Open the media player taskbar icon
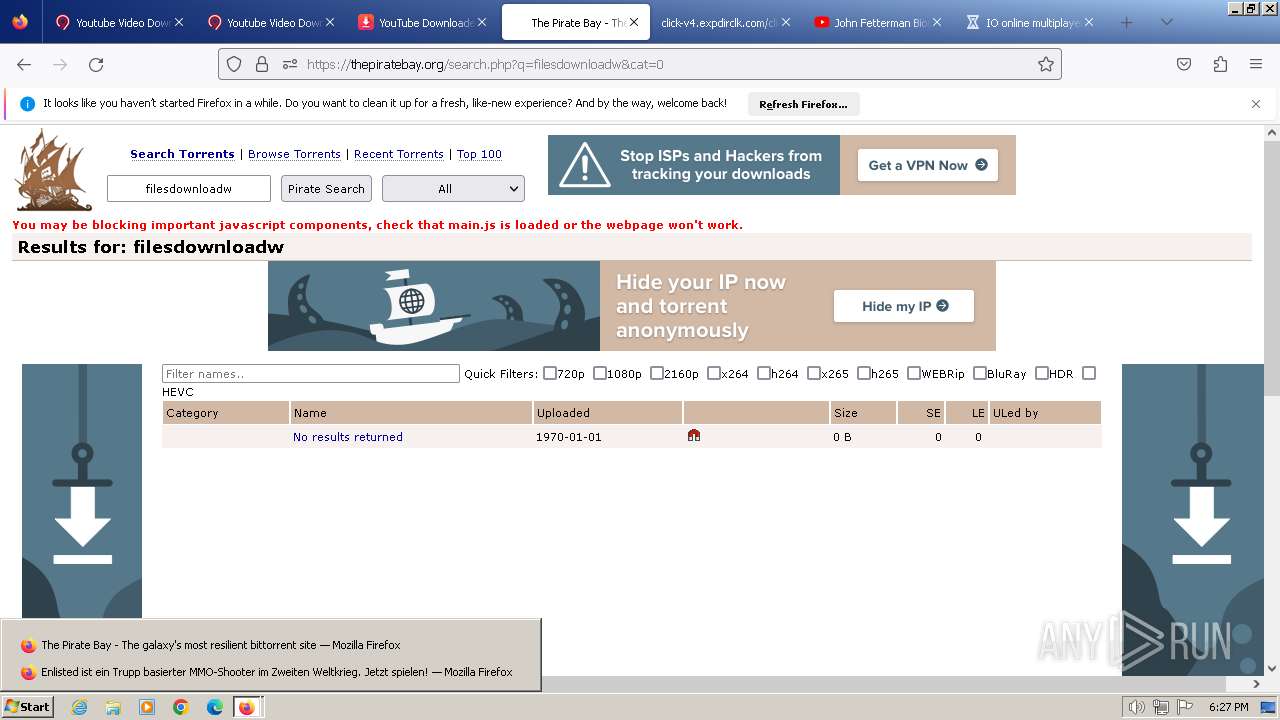The image size is (1280, 720). point(147,707)
